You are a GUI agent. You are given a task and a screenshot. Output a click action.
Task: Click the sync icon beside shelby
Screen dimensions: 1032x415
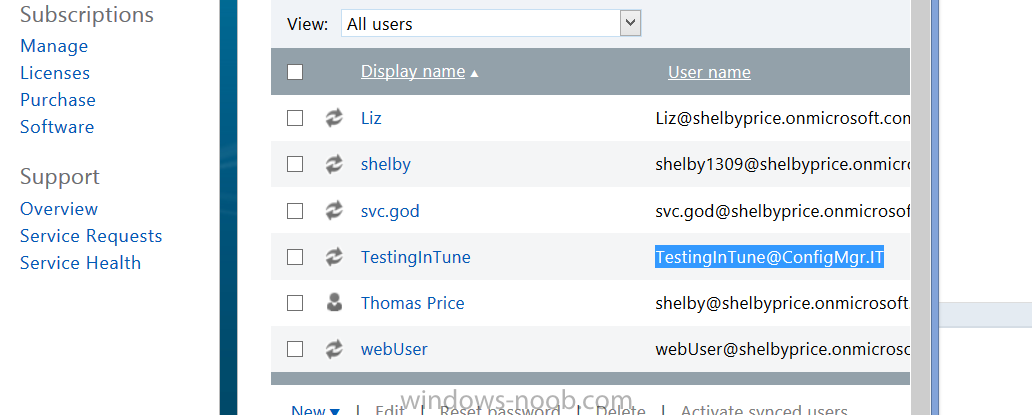[334, 164]
